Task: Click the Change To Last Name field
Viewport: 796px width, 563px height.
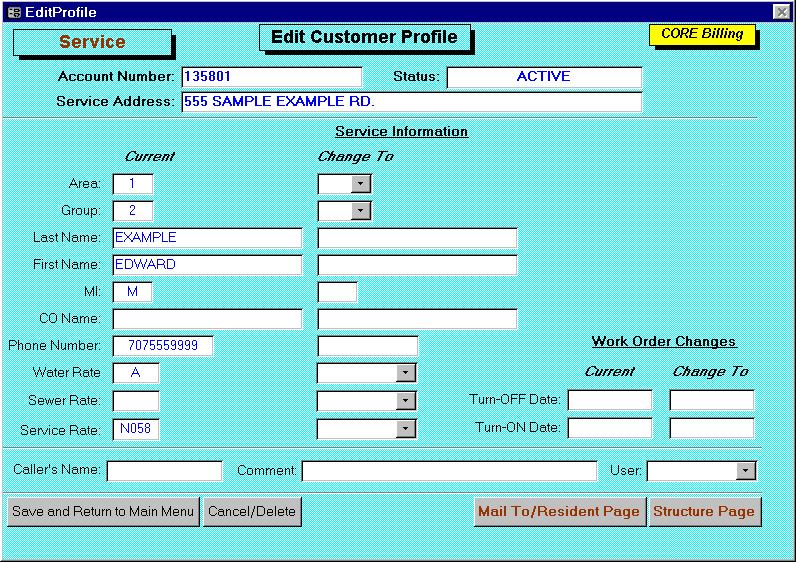Action: [x=417, y=238]
